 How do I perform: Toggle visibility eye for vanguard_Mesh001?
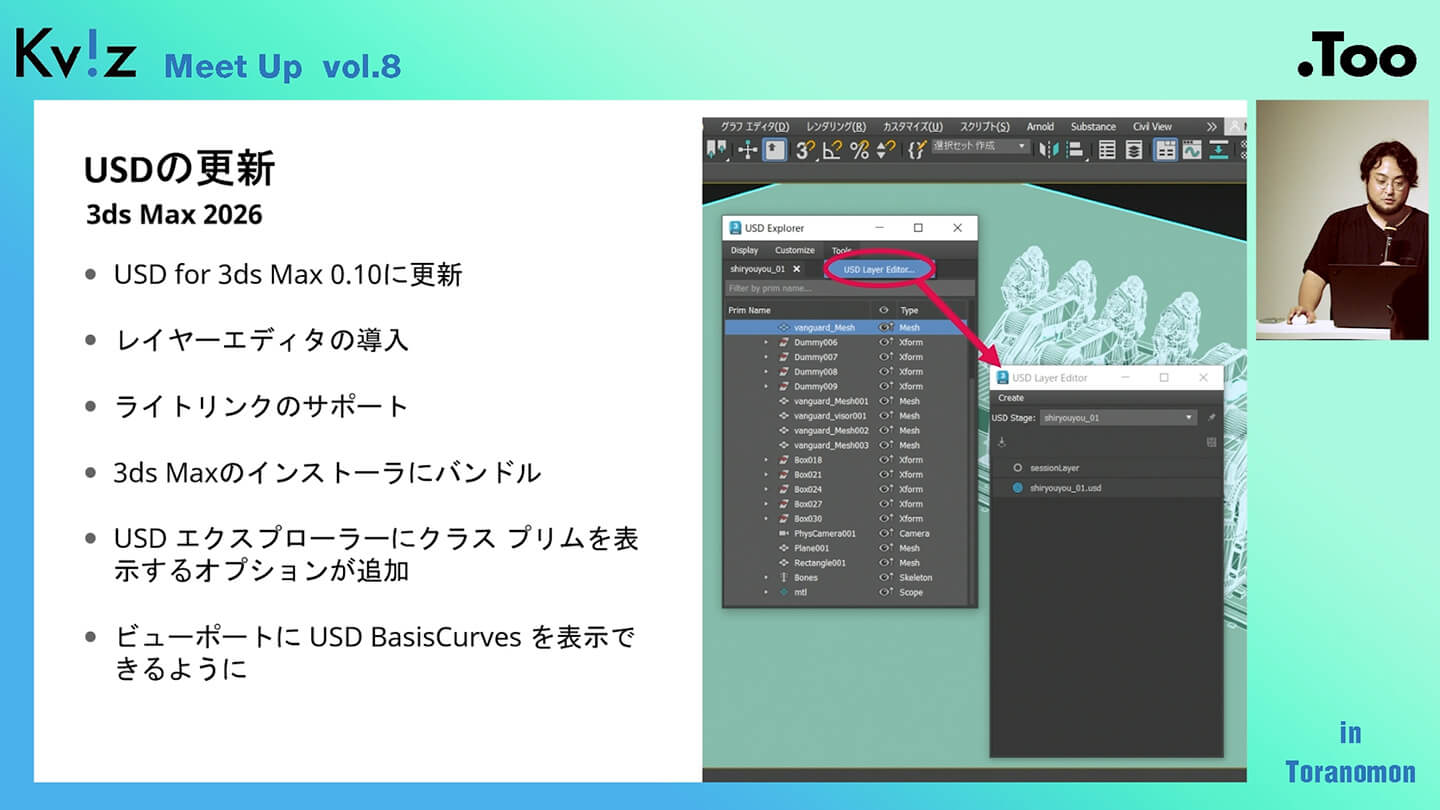coord(884,401)
